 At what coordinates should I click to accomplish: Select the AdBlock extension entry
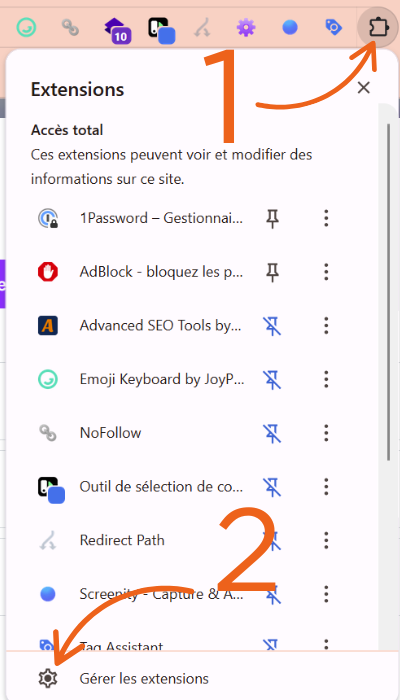(x=141, y=272)
